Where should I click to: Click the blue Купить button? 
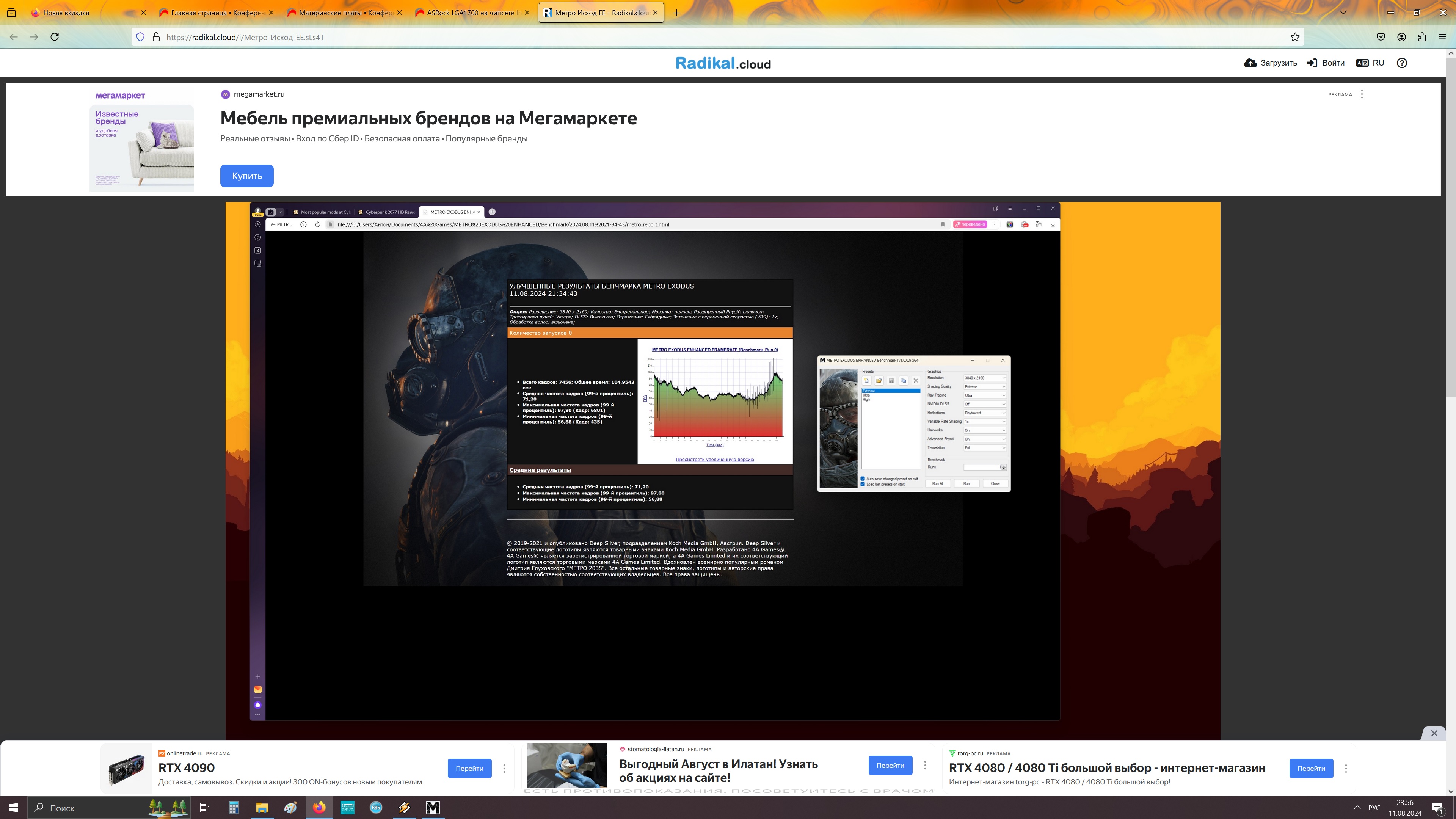click(246, 176)
